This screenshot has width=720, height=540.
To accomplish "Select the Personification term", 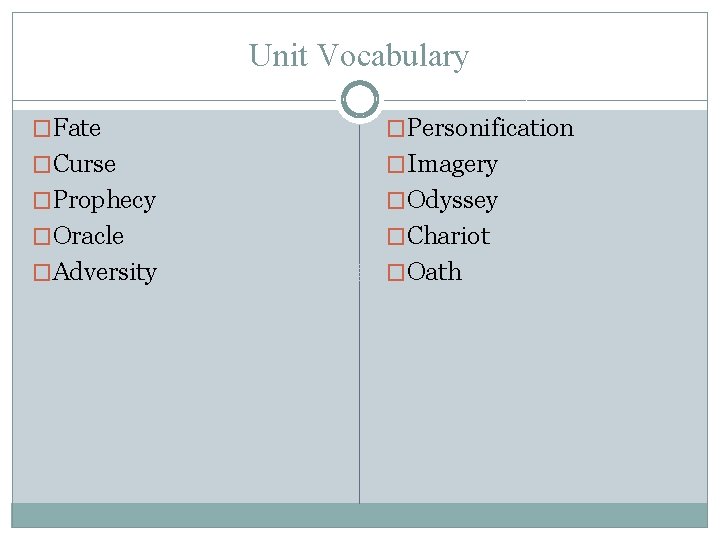I will 491,128.
